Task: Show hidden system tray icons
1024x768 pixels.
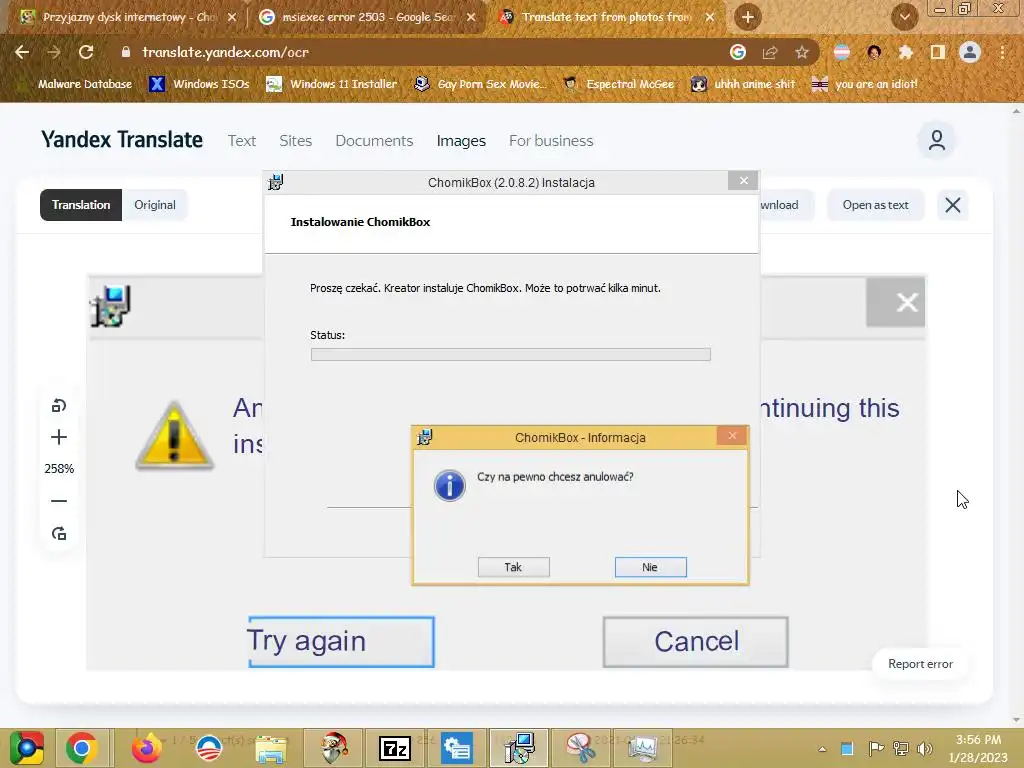Action: pyautogui.click(x=822, y=749)
